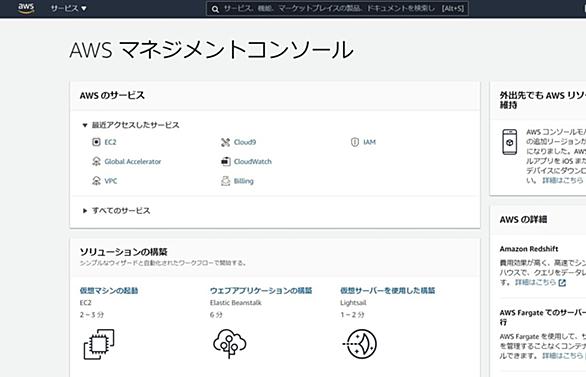The image size is (586, 377).
Task: Click the Cloud9 service icon
Action: click(x=225, y=142)
